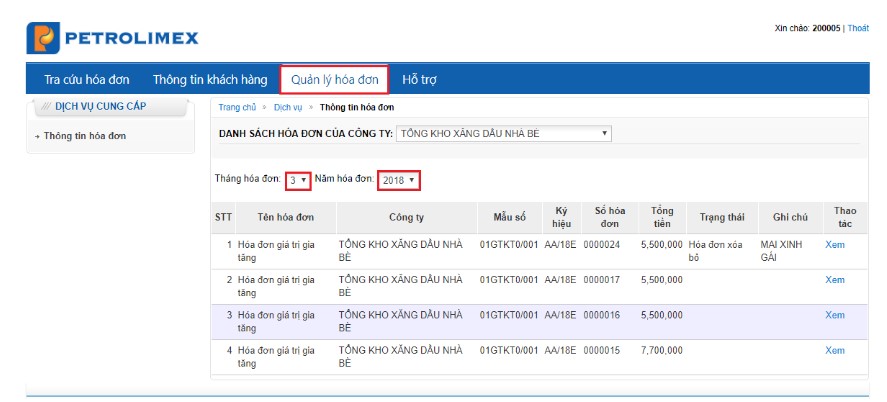
Task: Click the Mẫu số column header
Action: [510, 217]
